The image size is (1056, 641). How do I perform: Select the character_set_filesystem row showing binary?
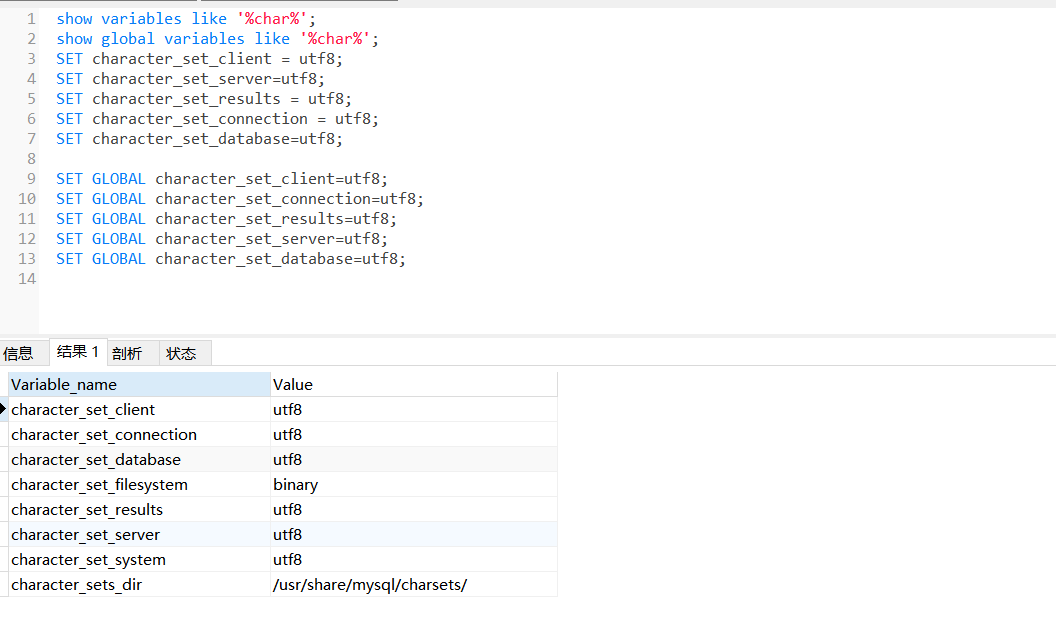tap(99, 484)
